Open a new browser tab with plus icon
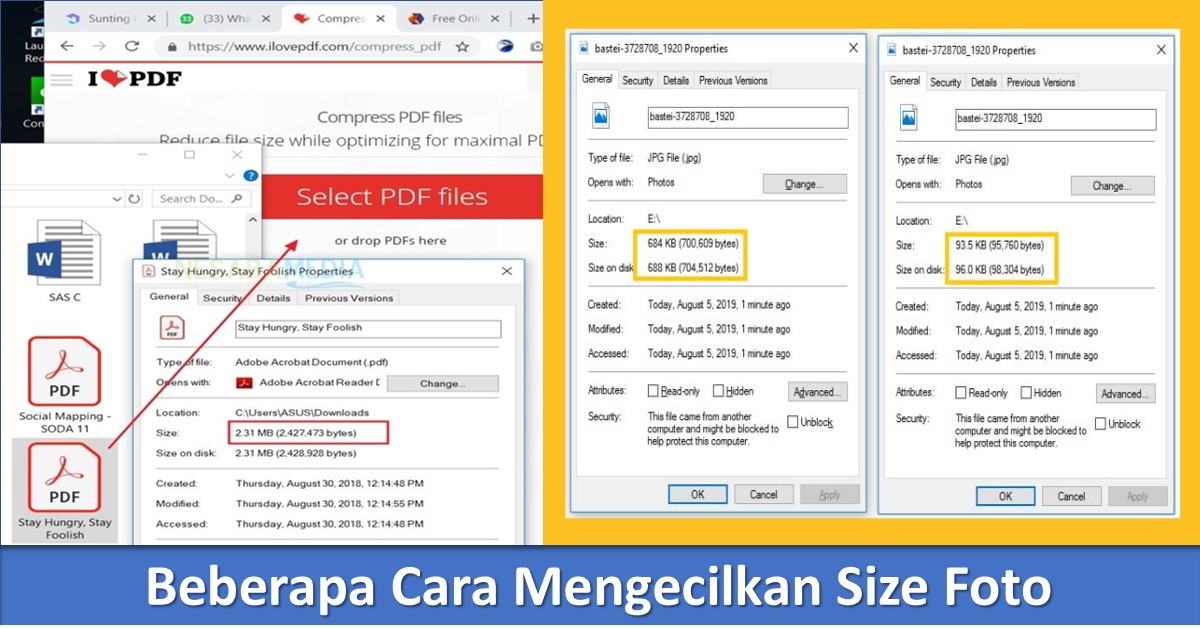This screenshot has height=628, width=1200. click(x=532, y=18)
